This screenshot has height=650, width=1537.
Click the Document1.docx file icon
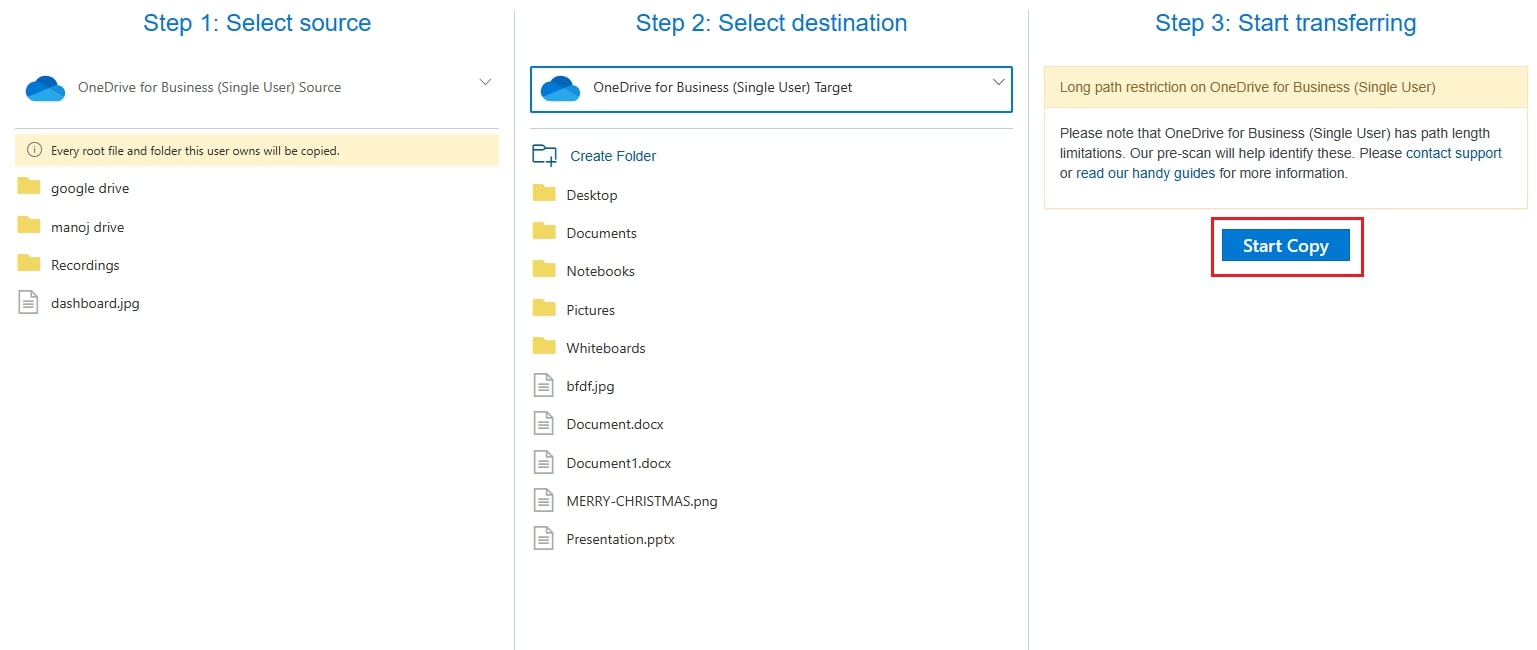point(543,462)
